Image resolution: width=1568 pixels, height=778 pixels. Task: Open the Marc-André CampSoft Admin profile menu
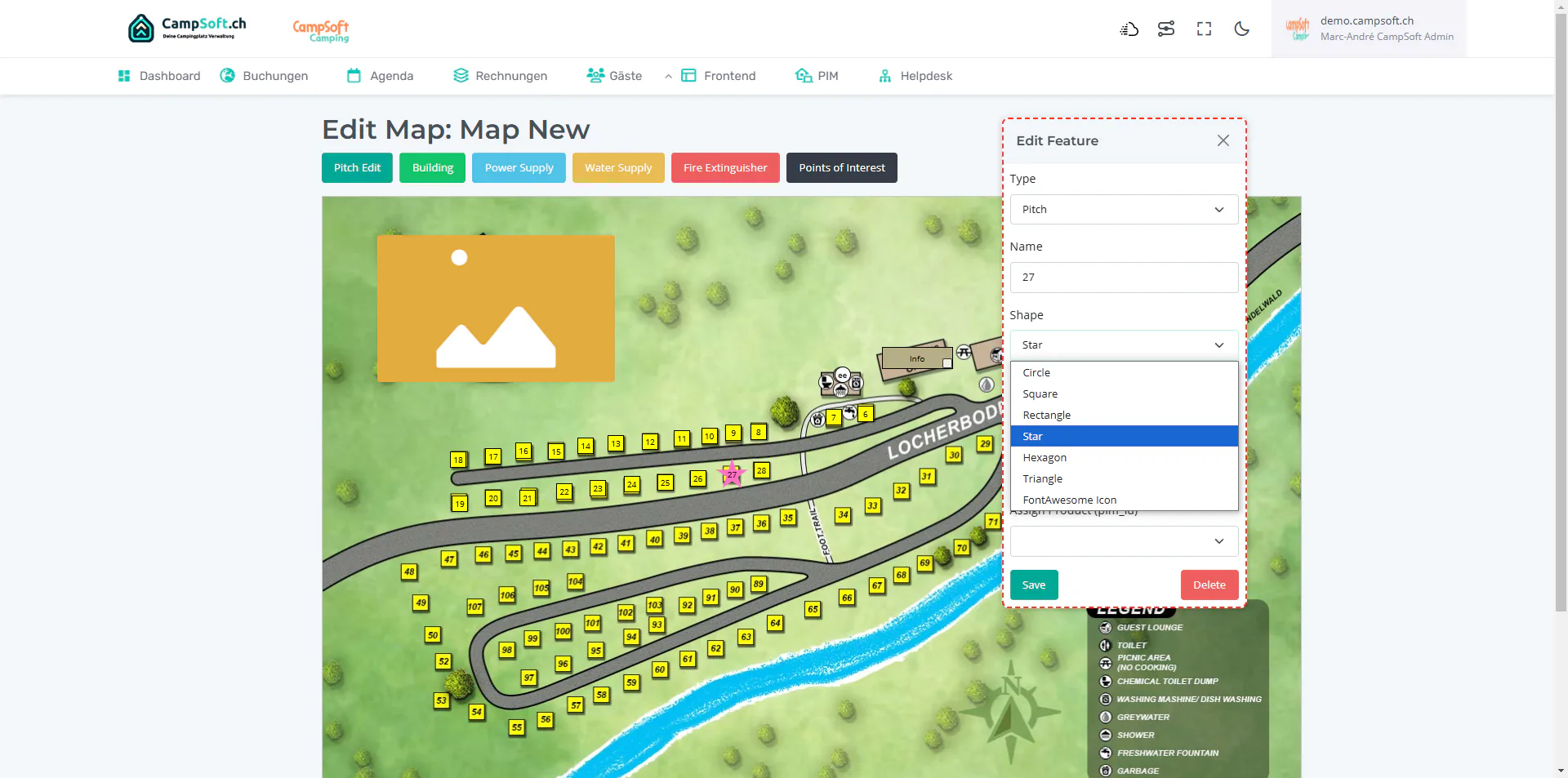[x=1369, y=29]
